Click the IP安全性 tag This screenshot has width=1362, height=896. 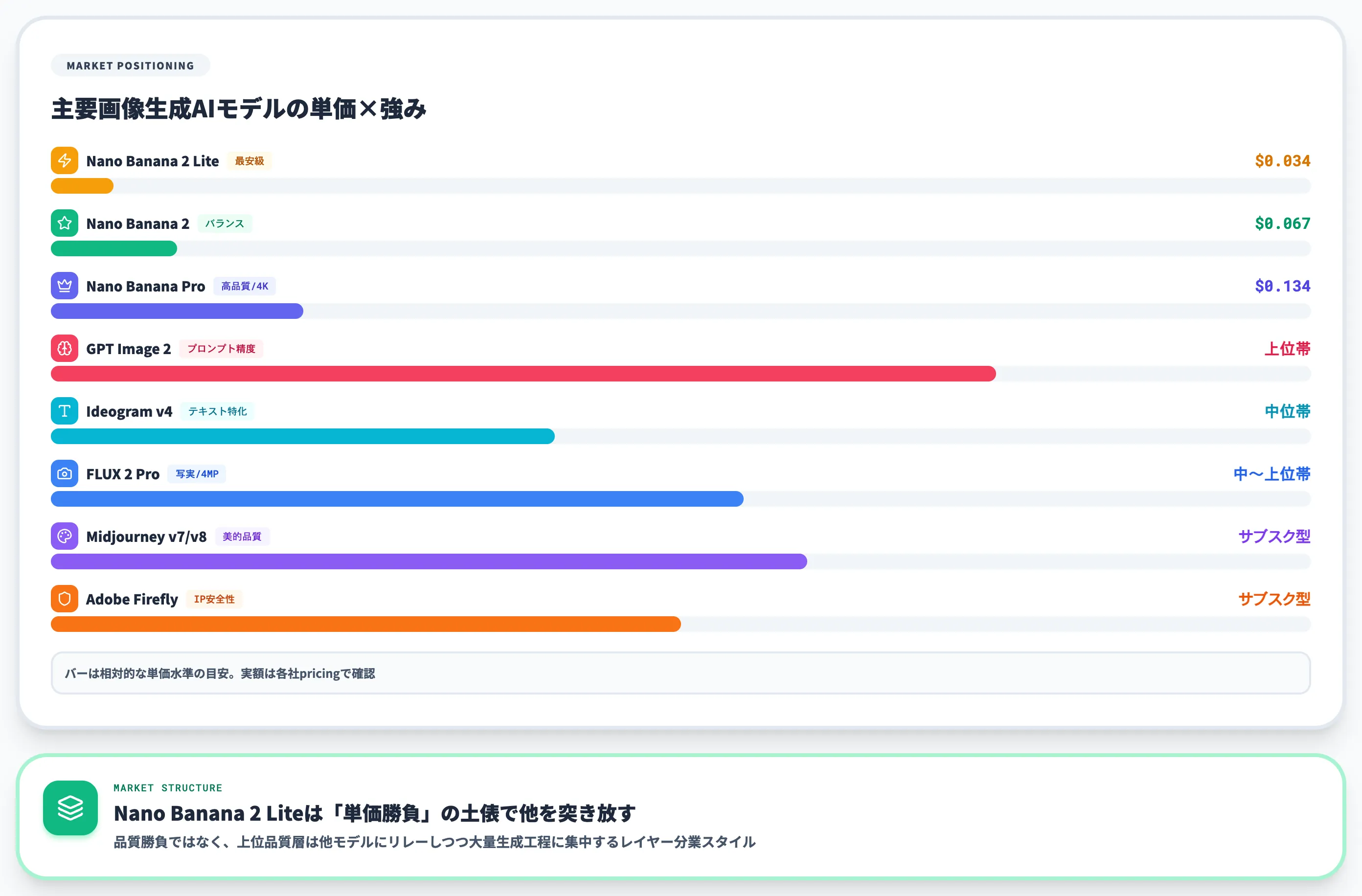tap(214, 600)
